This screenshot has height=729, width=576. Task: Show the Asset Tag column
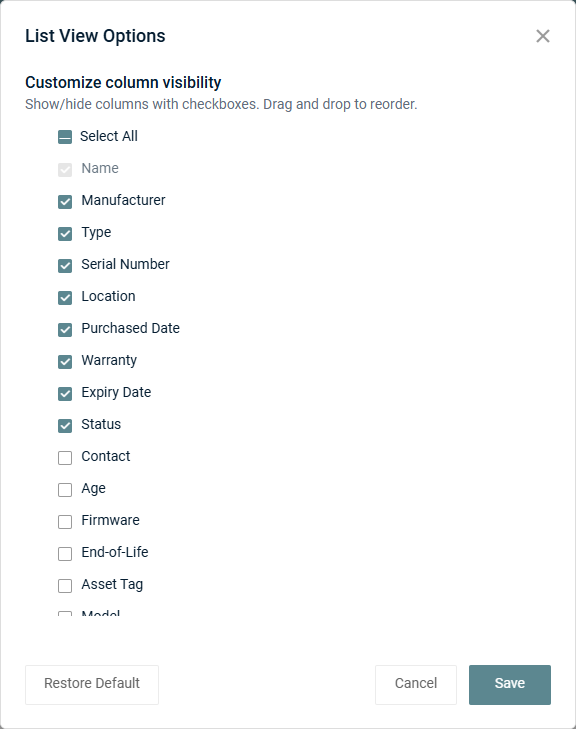65,586
